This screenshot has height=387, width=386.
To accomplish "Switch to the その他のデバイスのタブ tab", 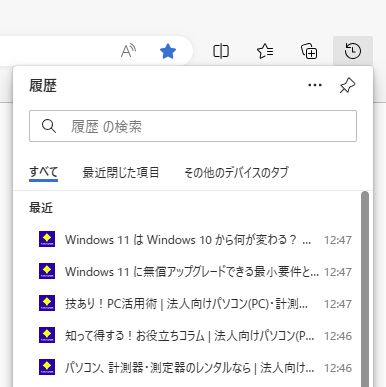I will [236, 173].
